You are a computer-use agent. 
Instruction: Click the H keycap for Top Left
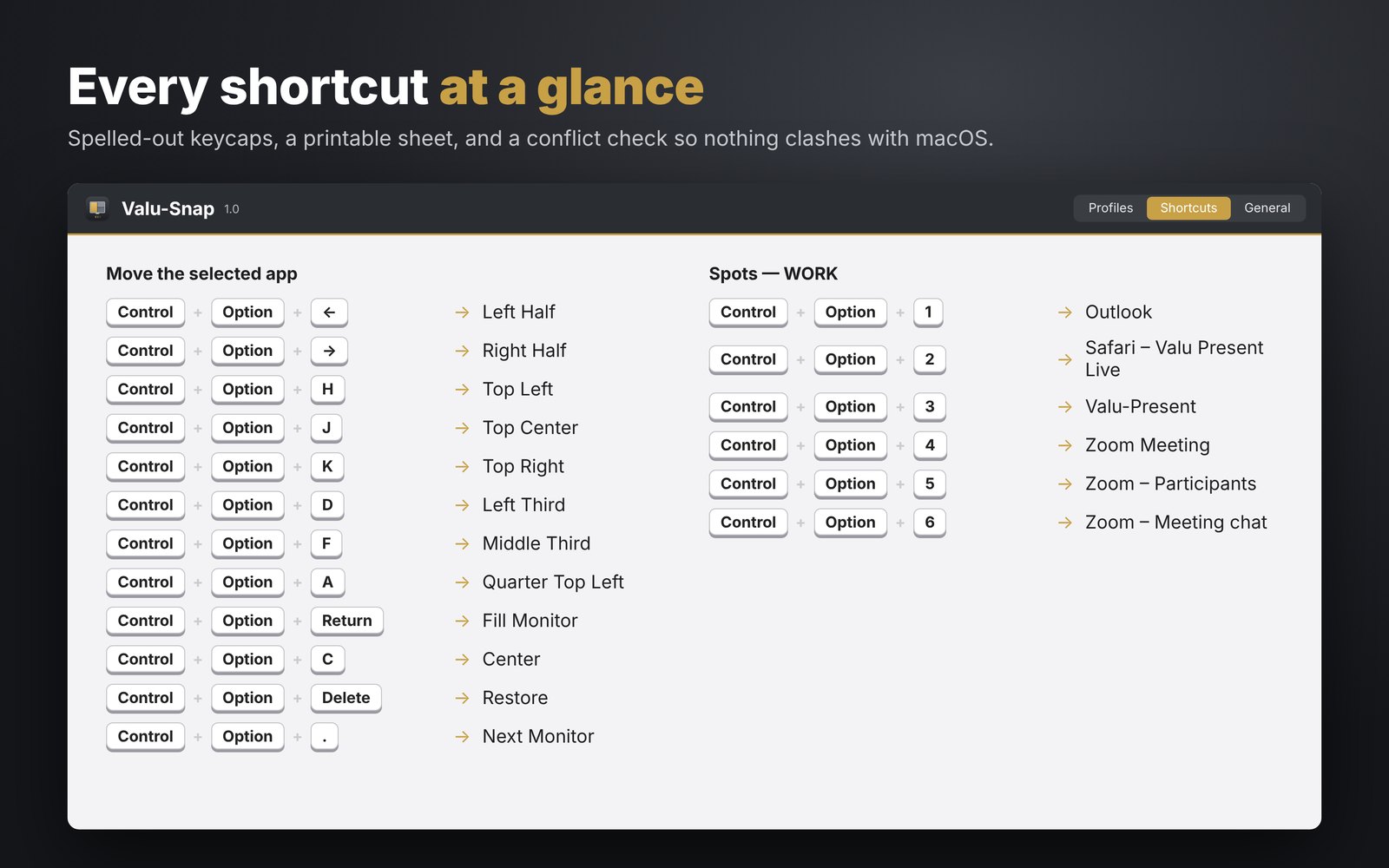pos(327,390)
